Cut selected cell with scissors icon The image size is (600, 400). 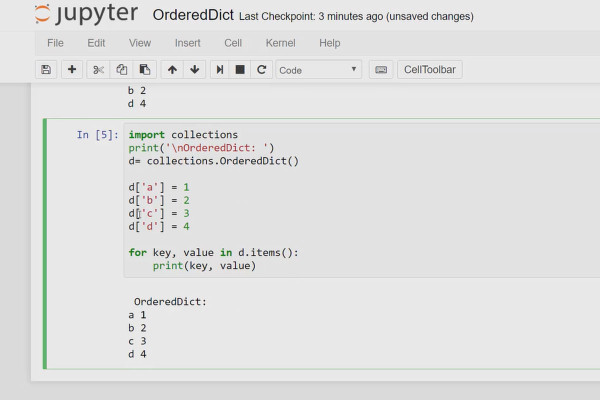[x=98, y=70]
